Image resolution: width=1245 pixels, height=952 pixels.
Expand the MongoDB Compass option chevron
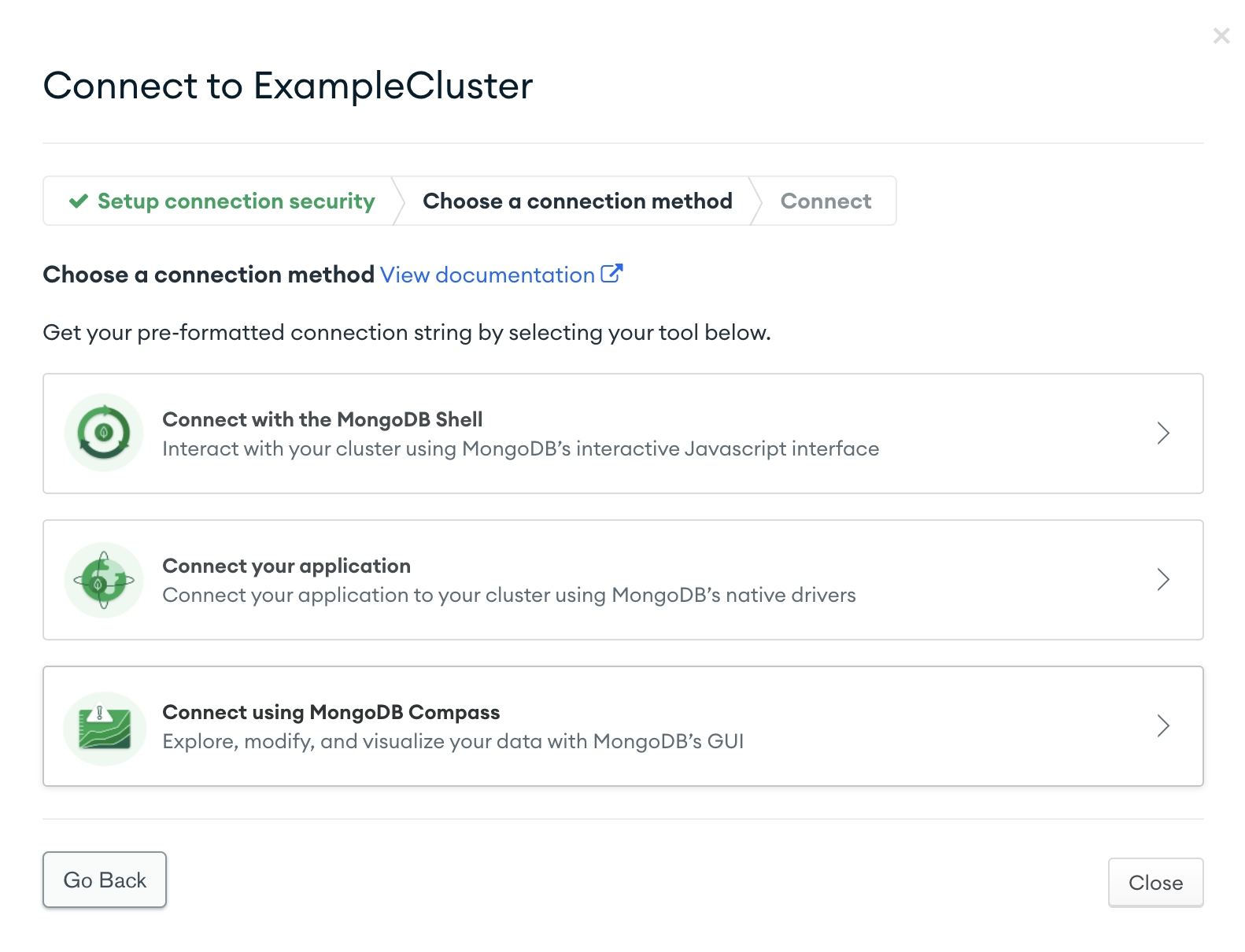coord(1163,725)
